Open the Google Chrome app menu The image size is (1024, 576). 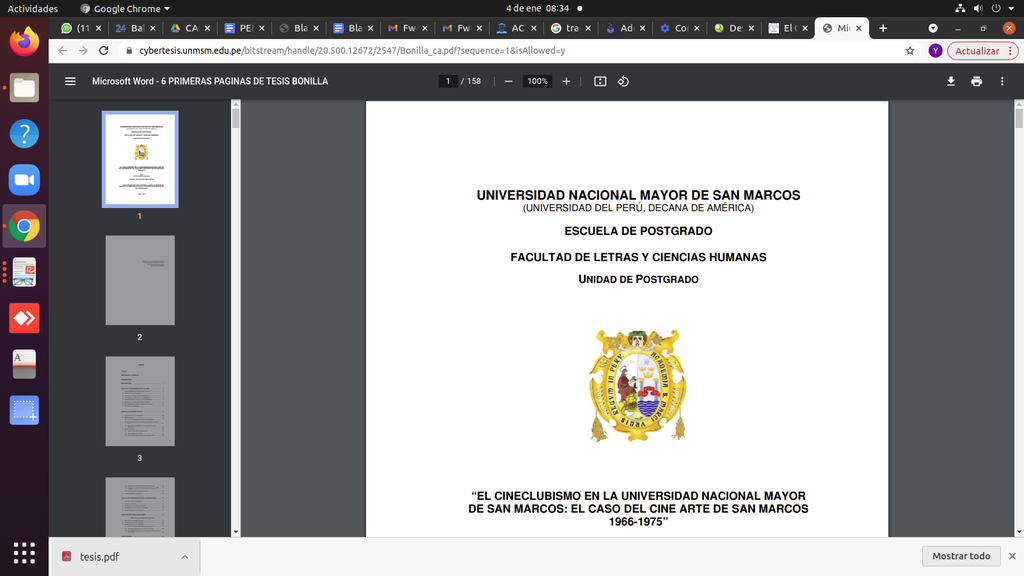click(125, 8)
